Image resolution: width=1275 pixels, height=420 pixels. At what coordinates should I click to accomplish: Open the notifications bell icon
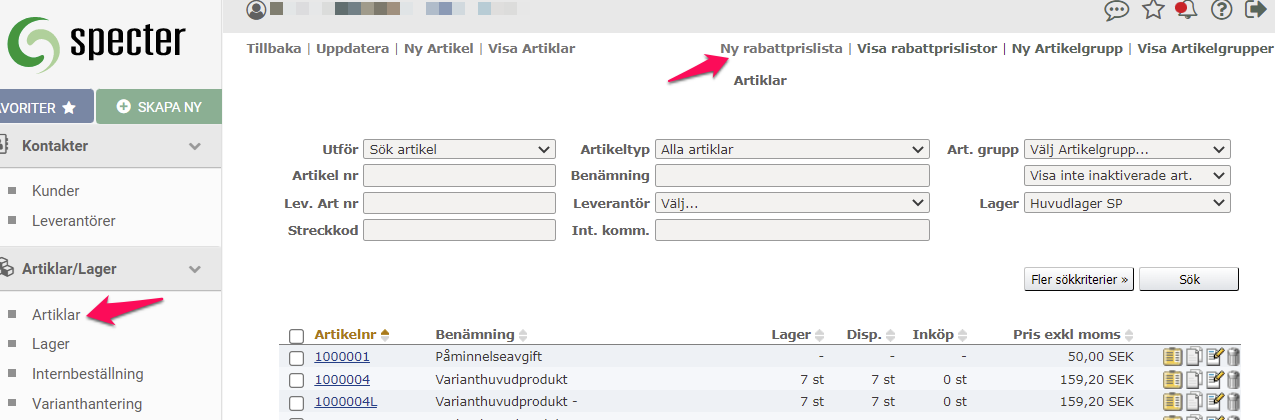[1187, 11]
